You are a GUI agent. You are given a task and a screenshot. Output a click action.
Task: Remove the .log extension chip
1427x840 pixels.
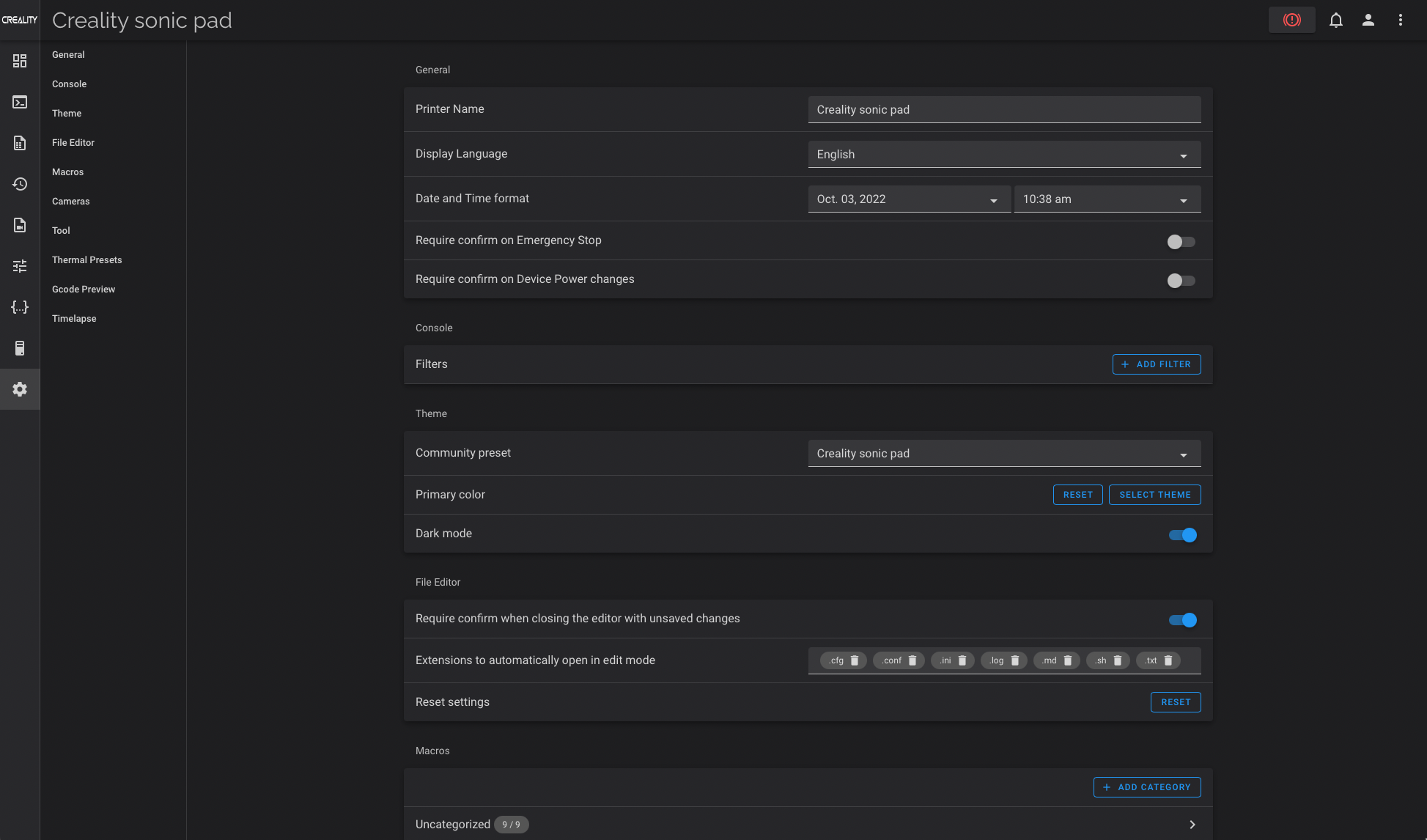pos(1015,660)
